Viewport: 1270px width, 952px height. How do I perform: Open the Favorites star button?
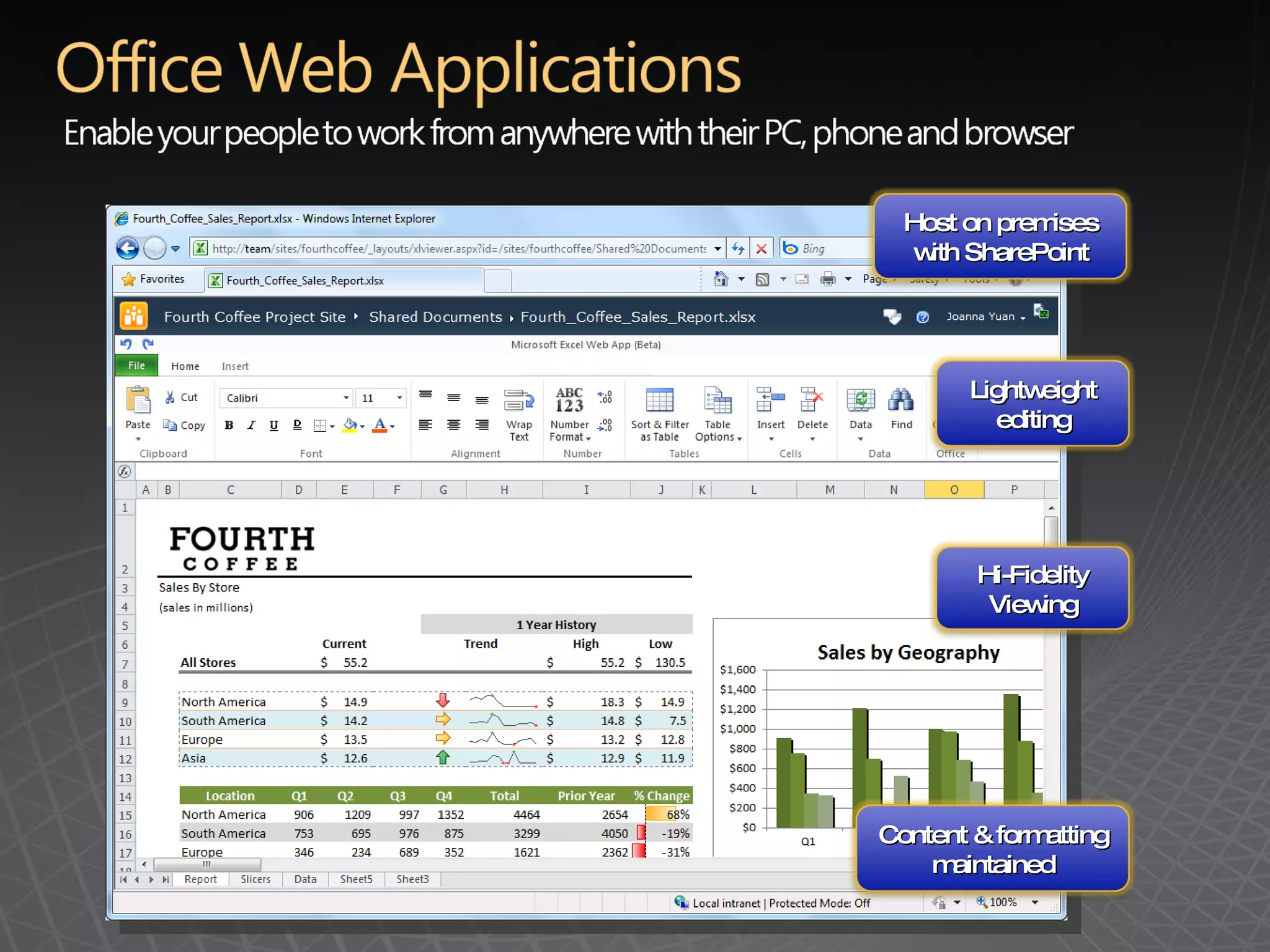tap(153, 280)
